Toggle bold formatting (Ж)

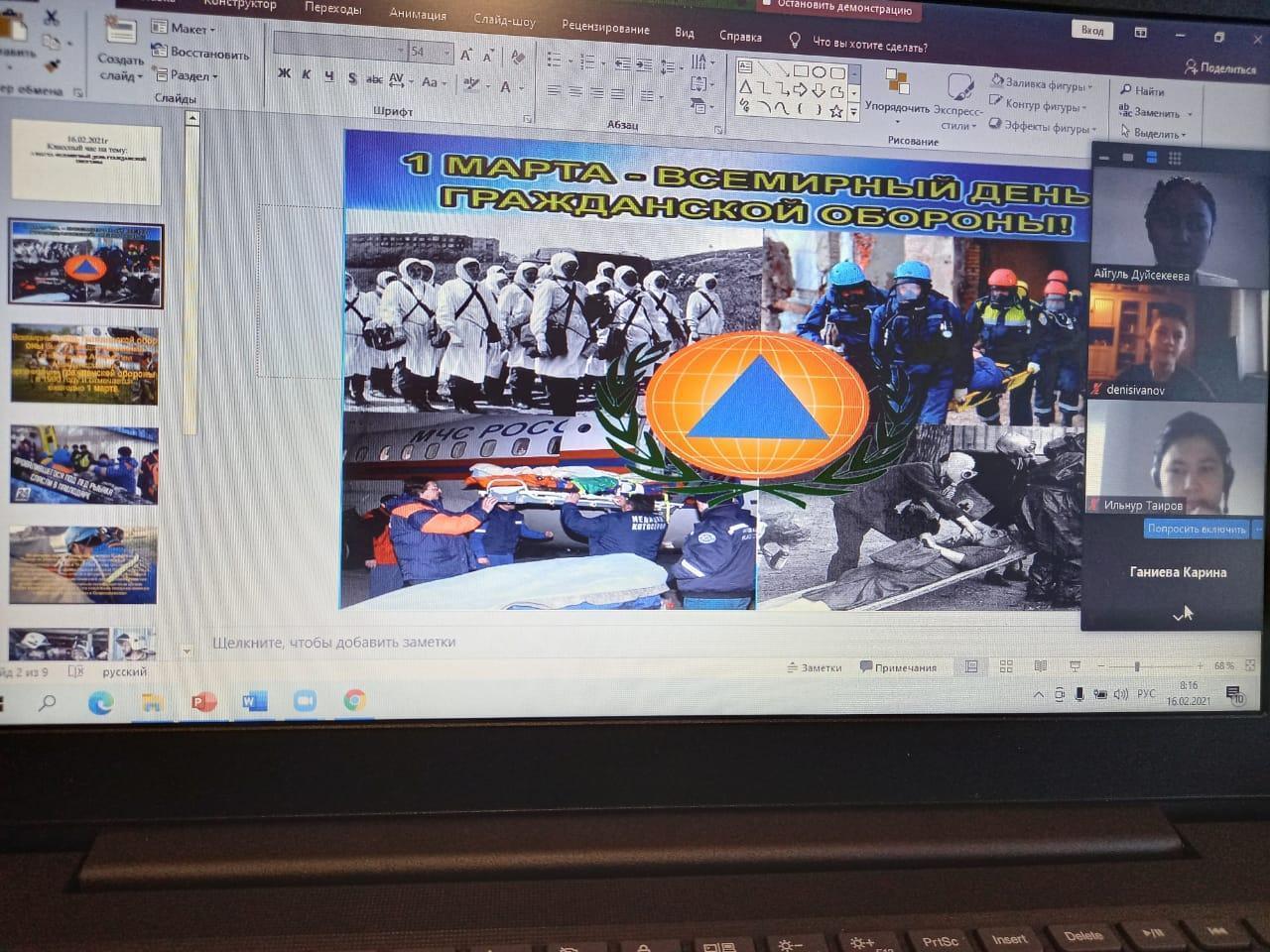285,74
